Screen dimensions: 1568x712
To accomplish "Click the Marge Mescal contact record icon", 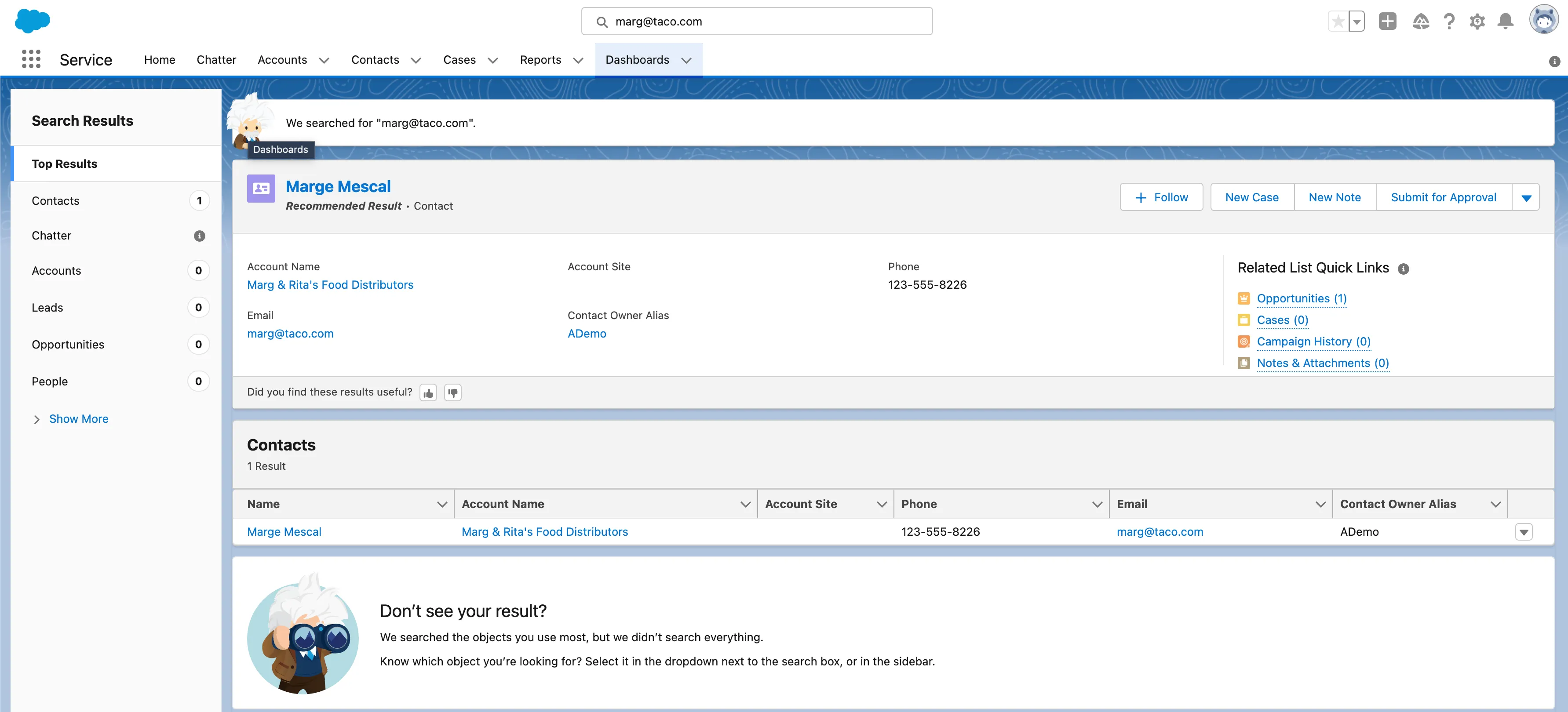I will pyautogui.click(x=261, y=188).
